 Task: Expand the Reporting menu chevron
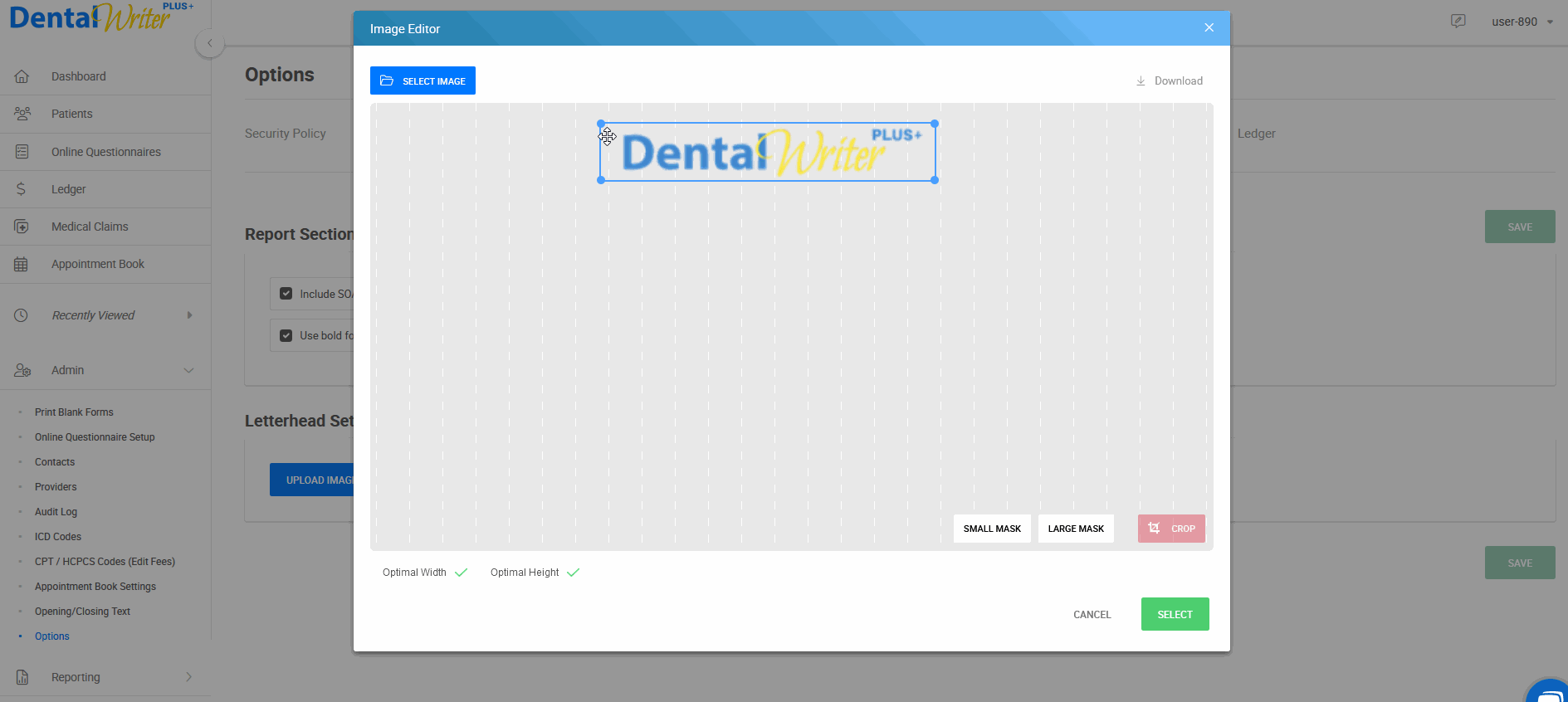(x=188, y=677)
